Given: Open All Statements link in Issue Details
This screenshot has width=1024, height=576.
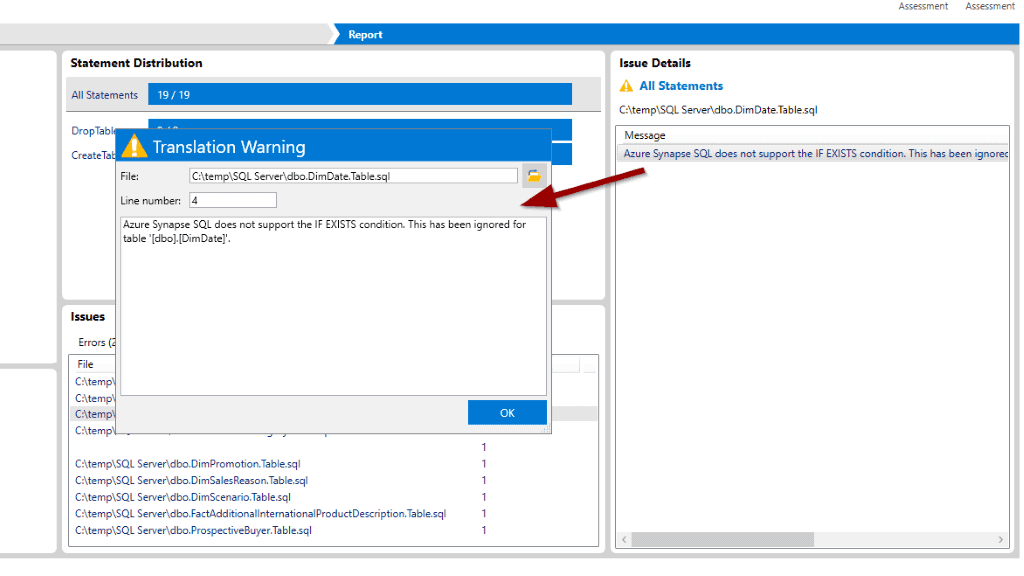Looking at the screenshot, I should click(681, 86).
